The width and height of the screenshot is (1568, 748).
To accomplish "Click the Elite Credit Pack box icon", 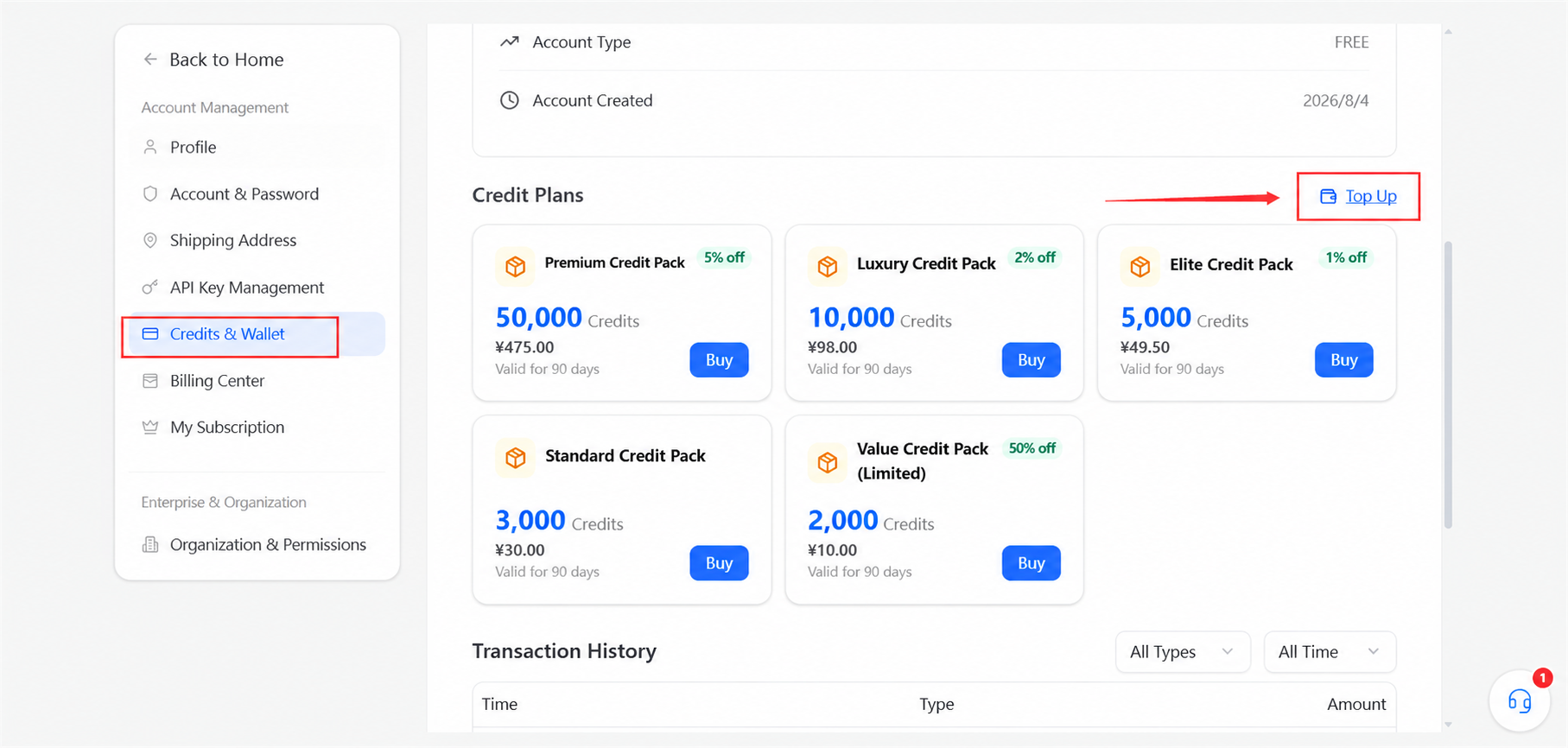I will (x=1140, y=266).
